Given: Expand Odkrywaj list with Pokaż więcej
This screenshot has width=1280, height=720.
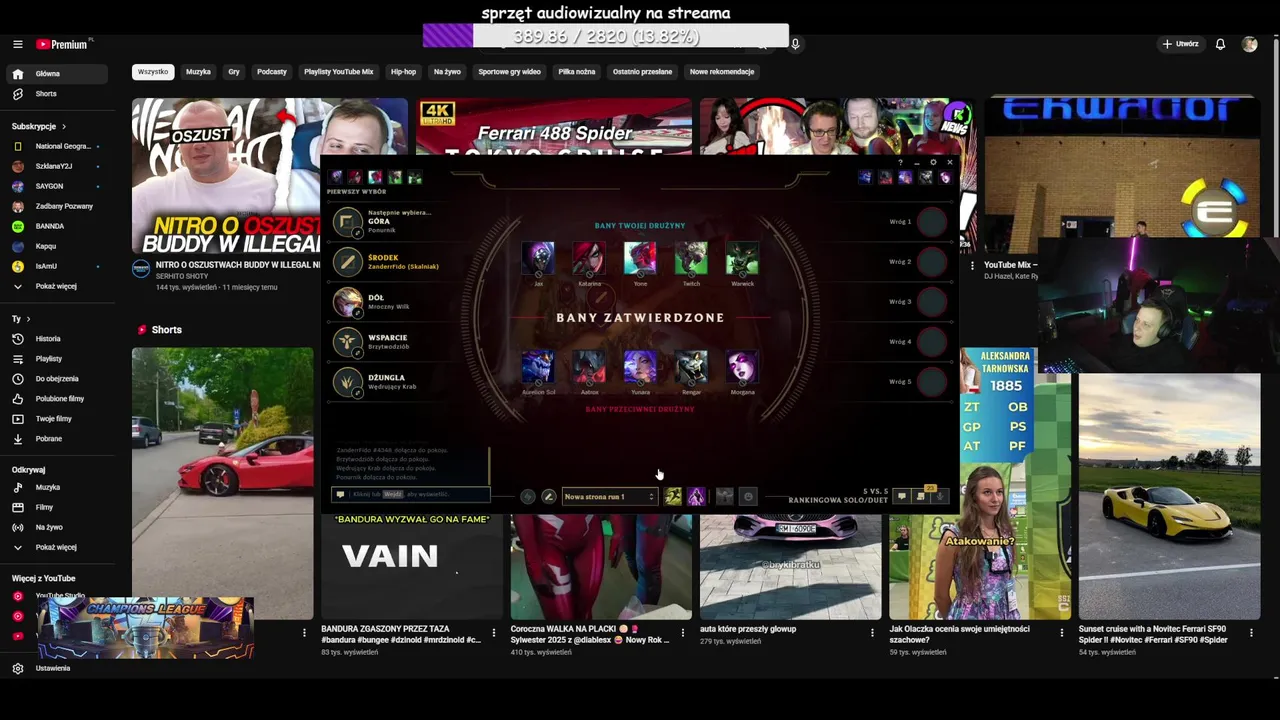Looking at the screenshot, I should tap(58, 547).
